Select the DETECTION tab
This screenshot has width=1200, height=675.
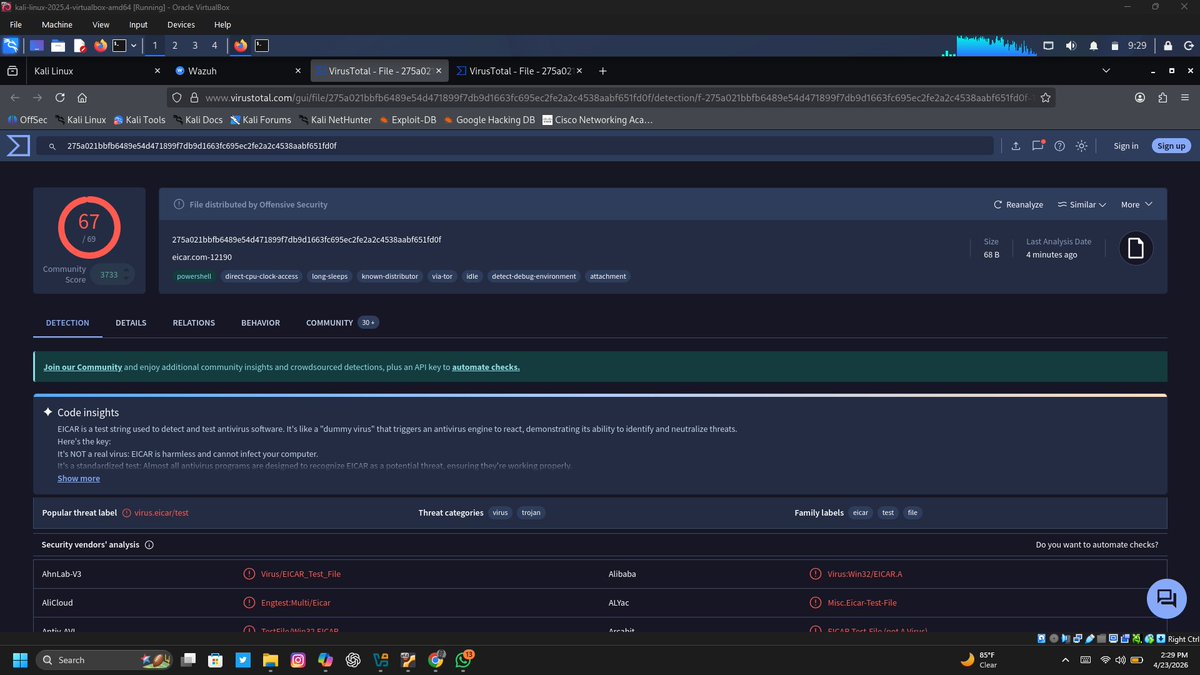pyautogui.click(x=67, y=323)
